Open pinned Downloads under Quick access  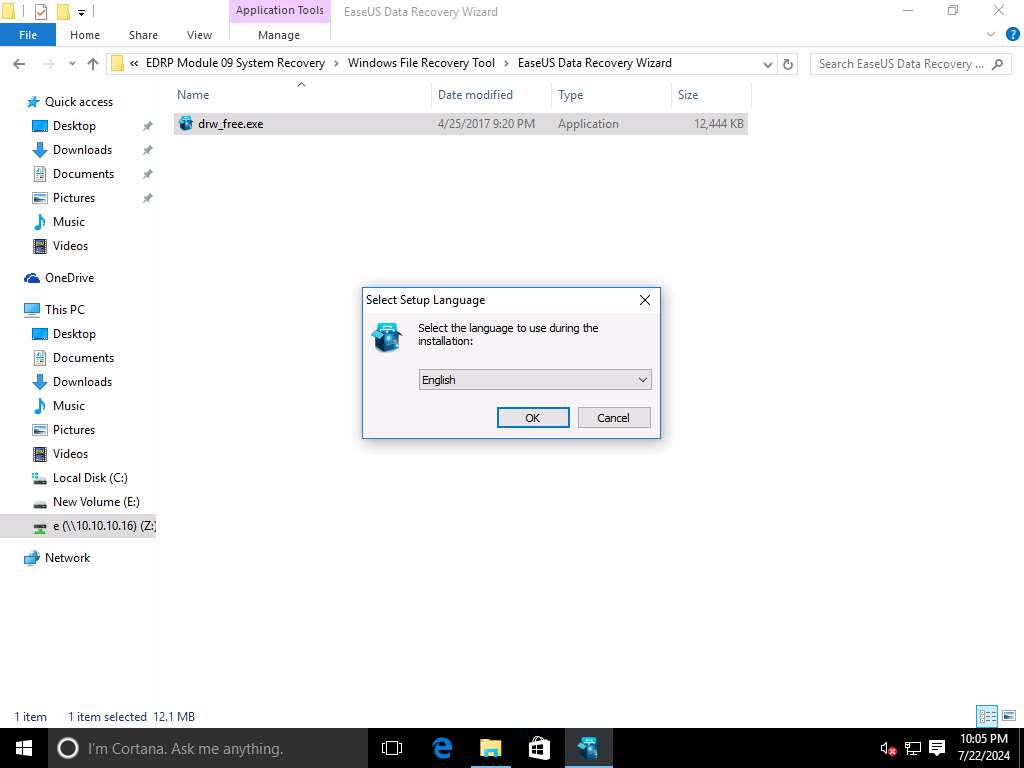click(82, 150)
